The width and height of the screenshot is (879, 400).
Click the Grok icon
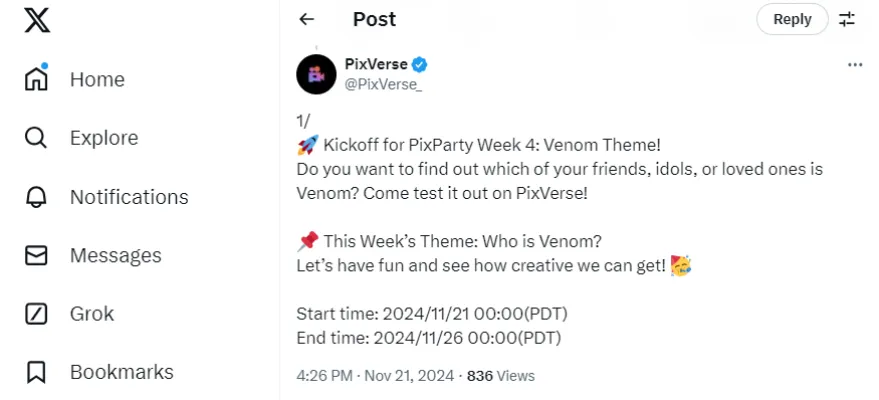[x=36, y=314]
